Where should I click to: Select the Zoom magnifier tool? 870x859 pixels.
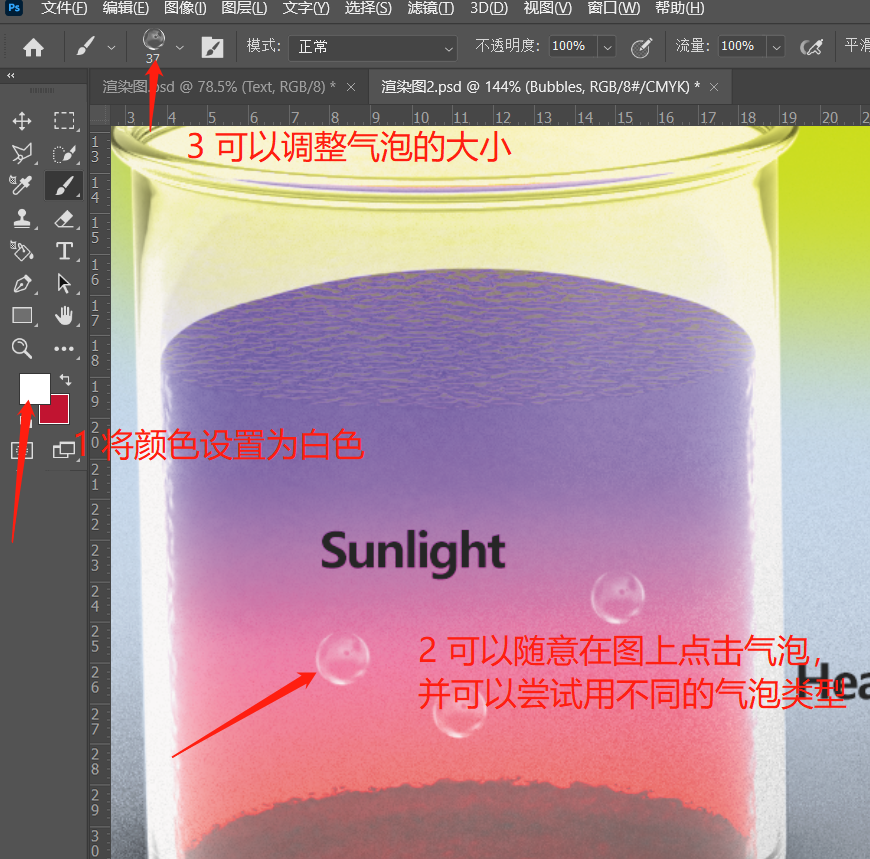(22, 348)
